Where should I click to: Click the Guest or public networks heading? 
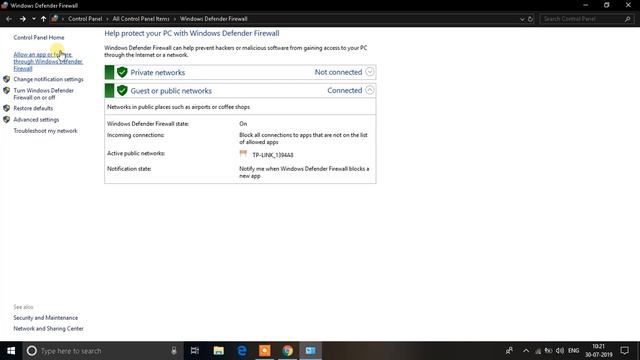(171, 91)
